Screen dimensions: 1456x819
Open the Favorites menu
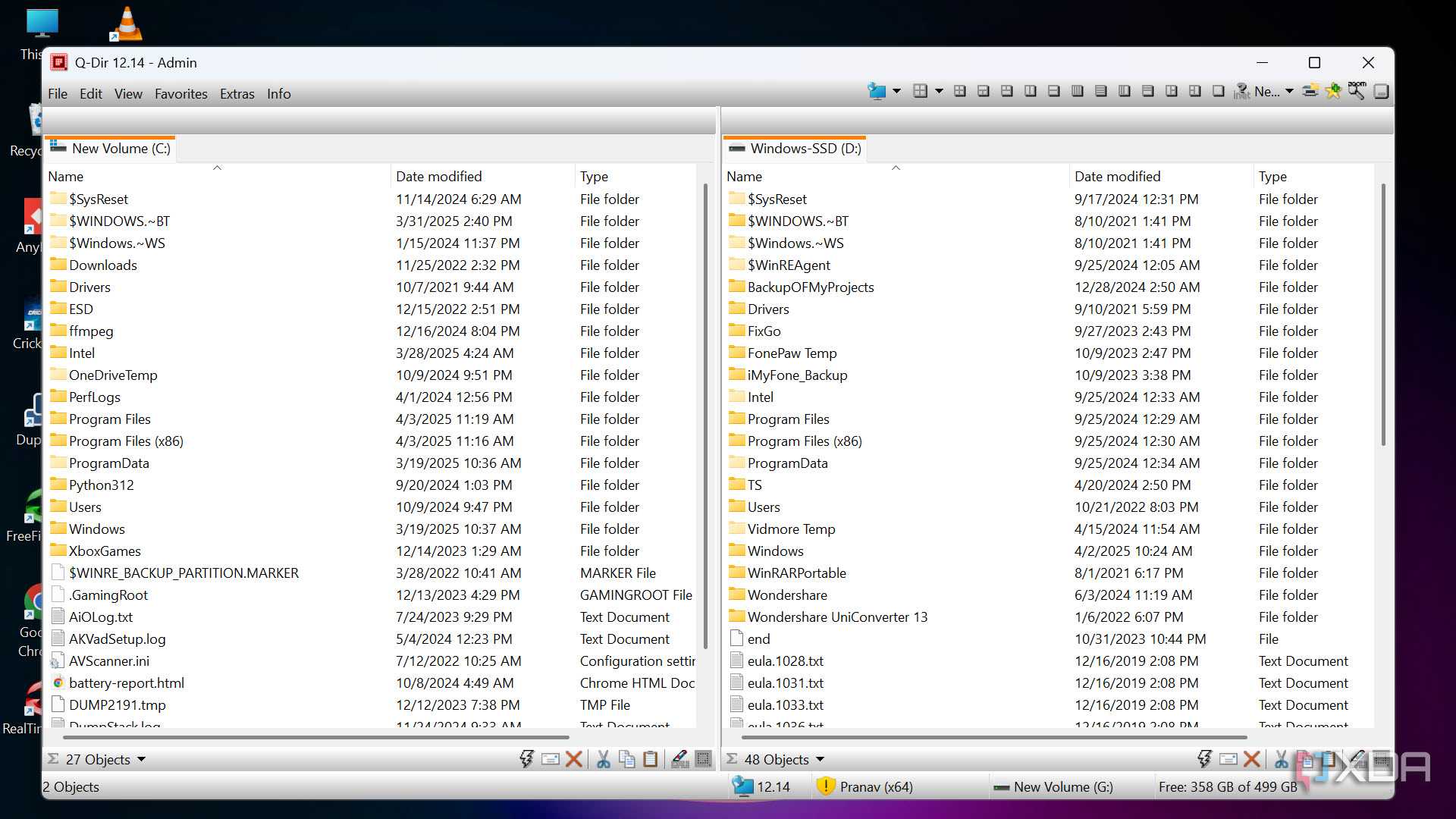(x=181, y=93)
